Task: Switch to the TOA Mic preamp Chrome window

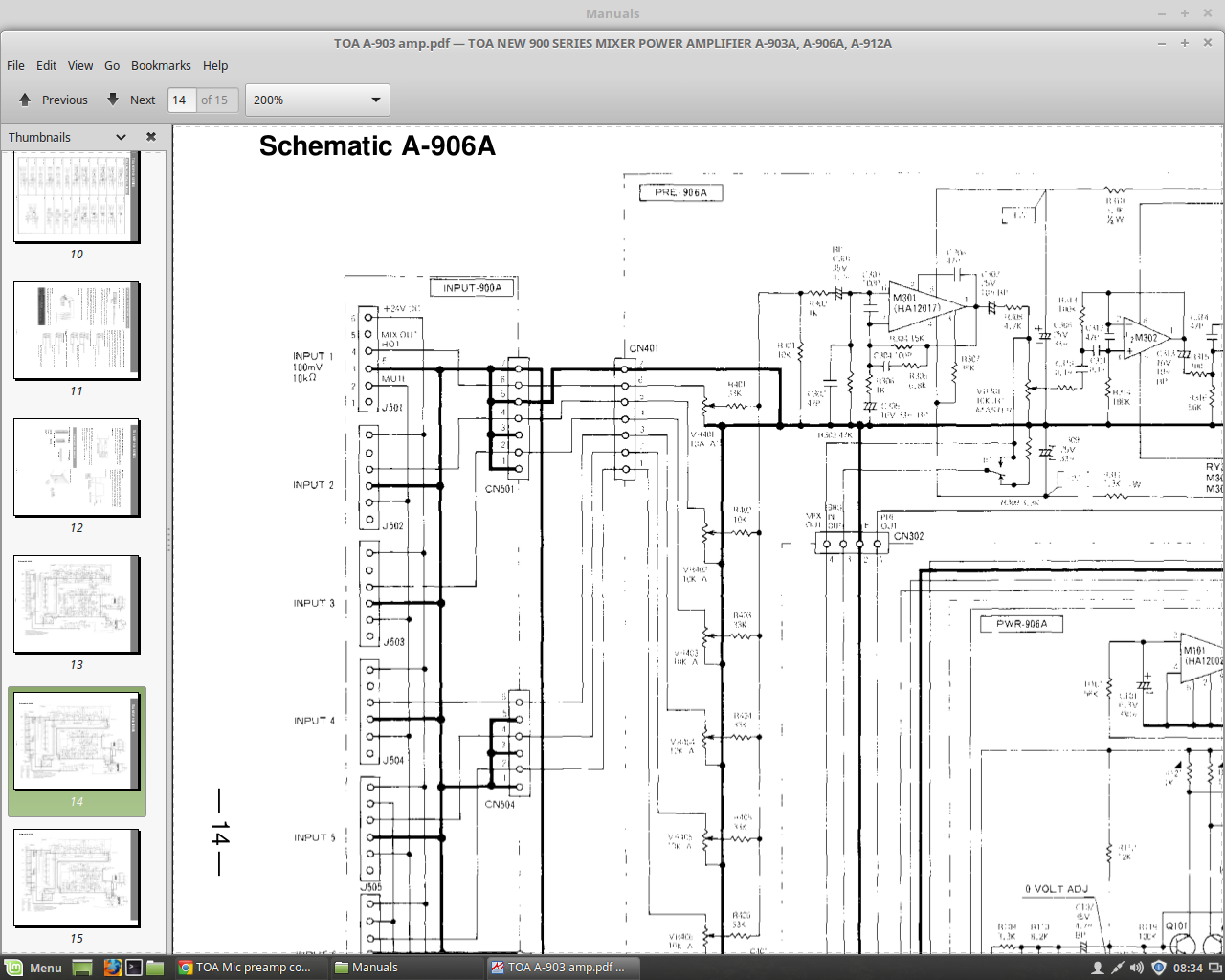Action: 247,968
